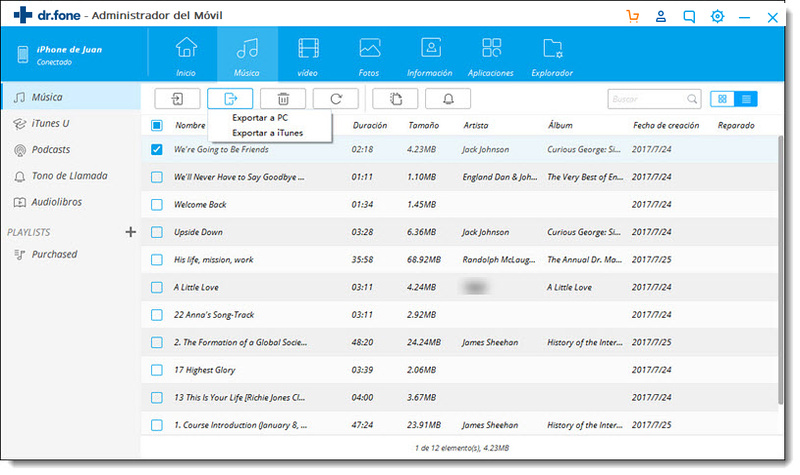Open the user account icon

tap(661, 16)
